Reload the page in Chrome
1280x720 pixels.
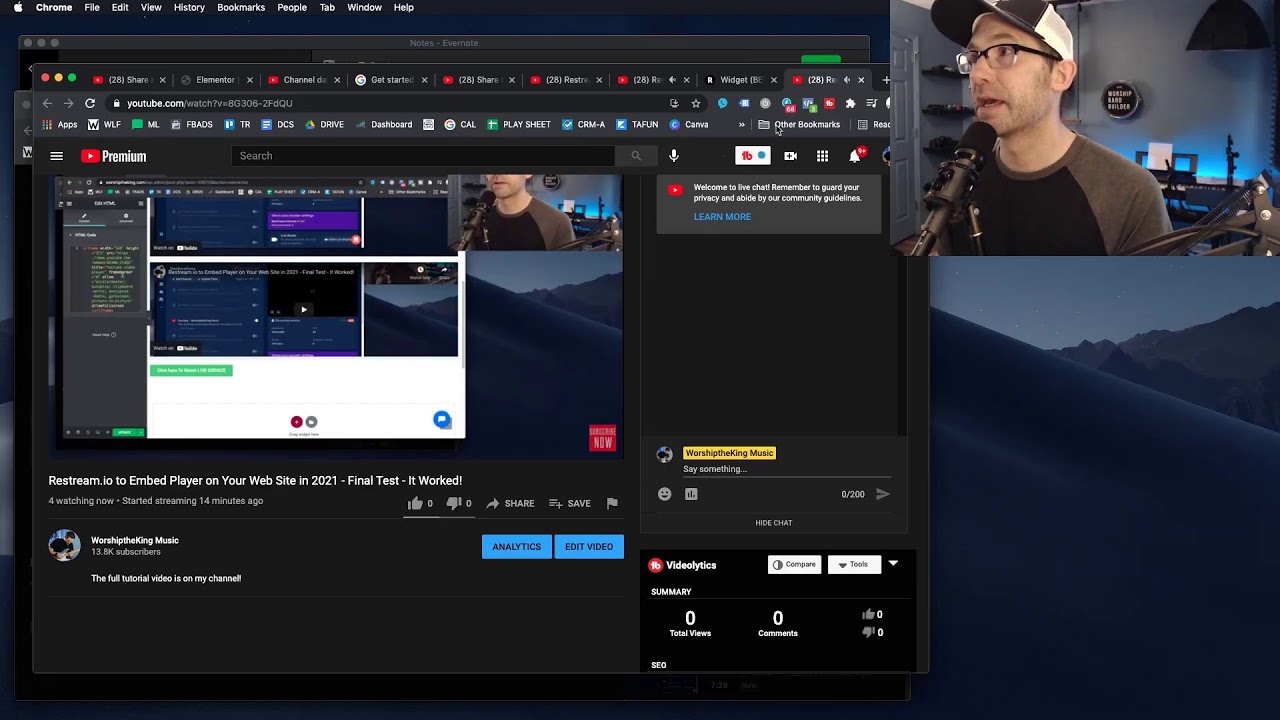pos(90,103)
